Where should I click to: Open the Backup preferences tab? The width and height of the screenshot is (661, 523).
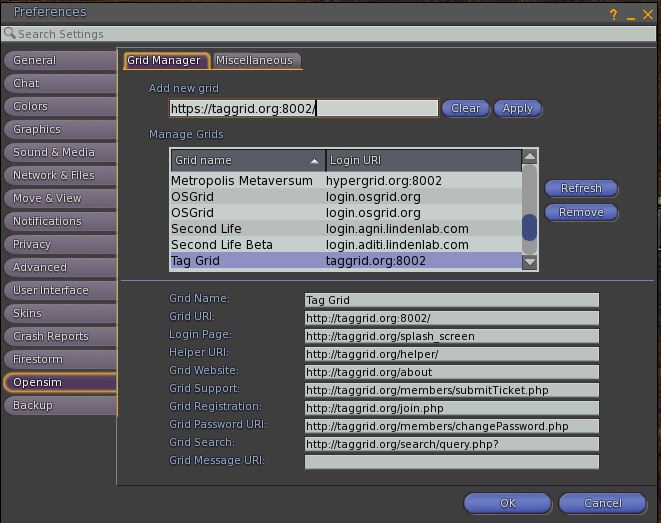pyautogui.click(x=60, y=405)
